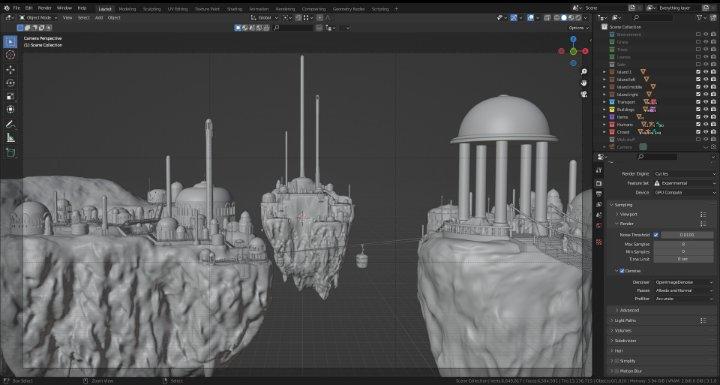
Task: Switch to the Modeling workspace tab
Action: 127,9
